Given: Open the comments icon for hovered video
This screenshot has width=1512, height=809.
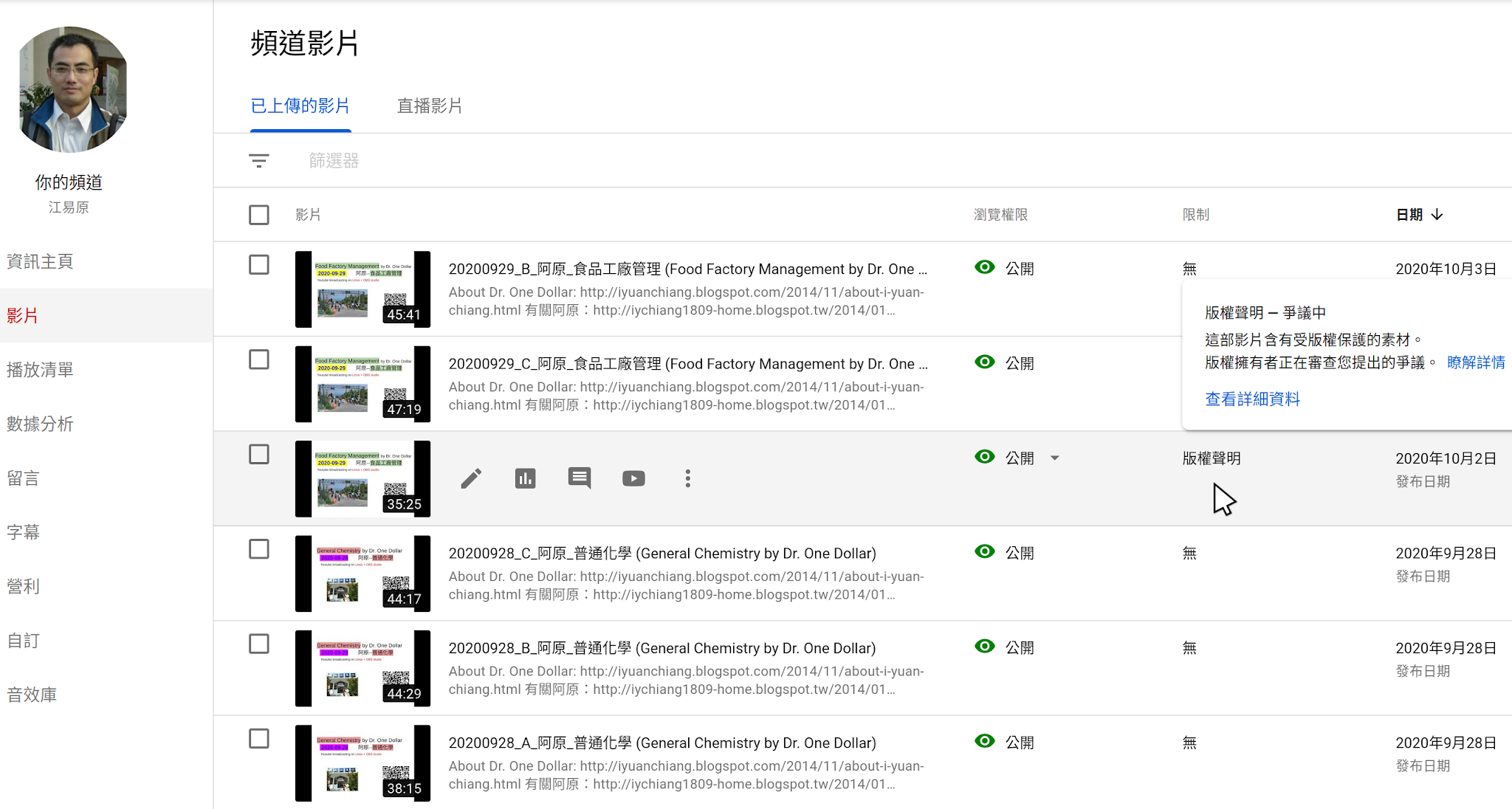Looking at the screenshot, I should point(580,478).
